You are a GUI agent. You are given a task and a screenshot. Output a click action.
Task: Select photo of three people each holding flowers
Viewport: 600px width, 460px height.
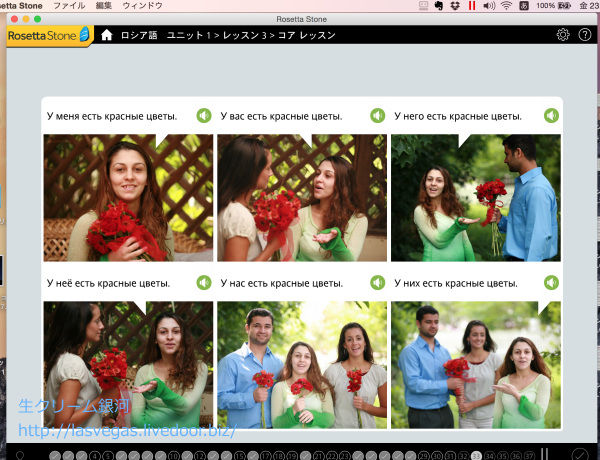pos(302,365)
